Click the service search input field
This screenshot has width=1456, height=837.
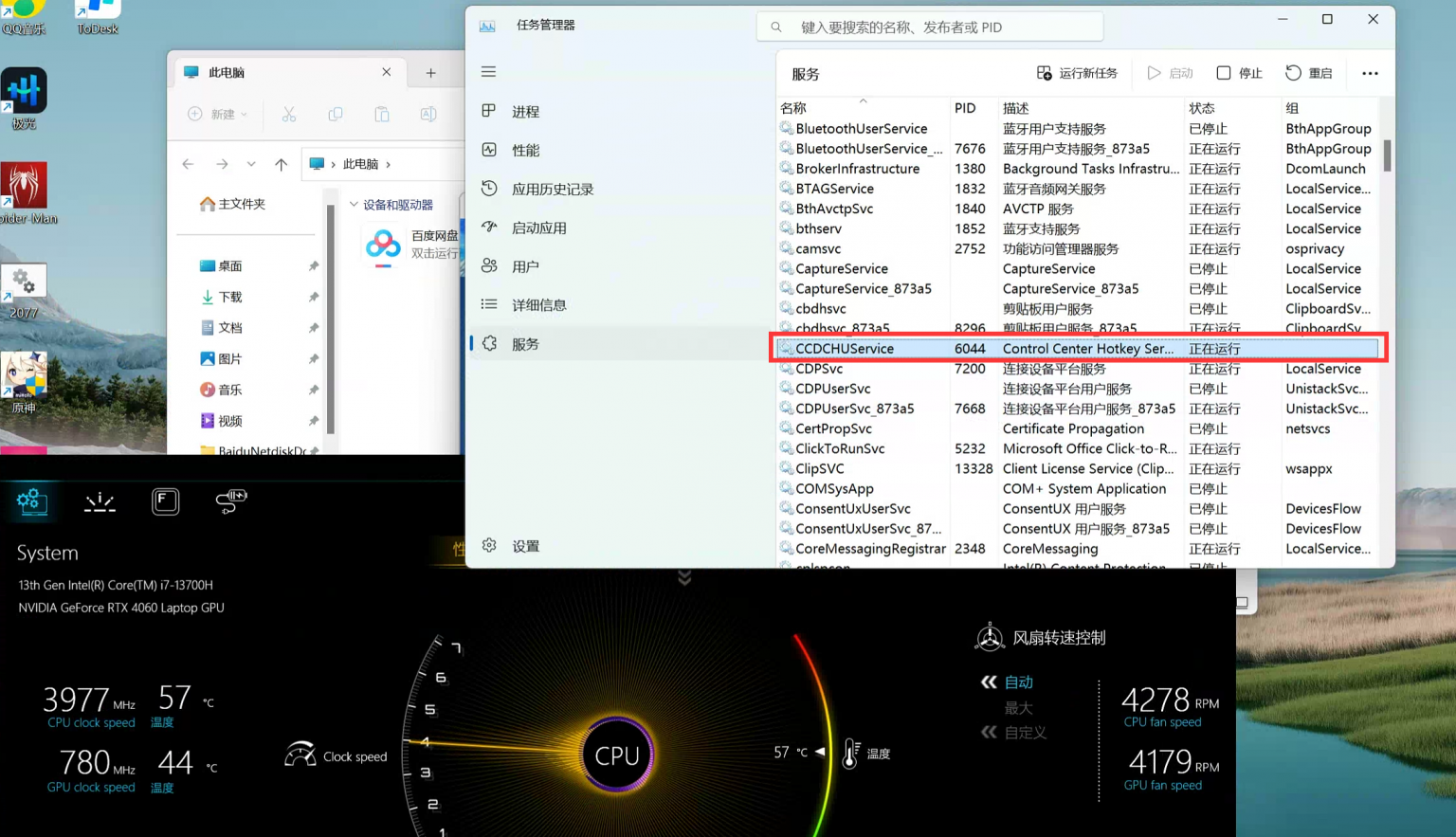(929, 27)
